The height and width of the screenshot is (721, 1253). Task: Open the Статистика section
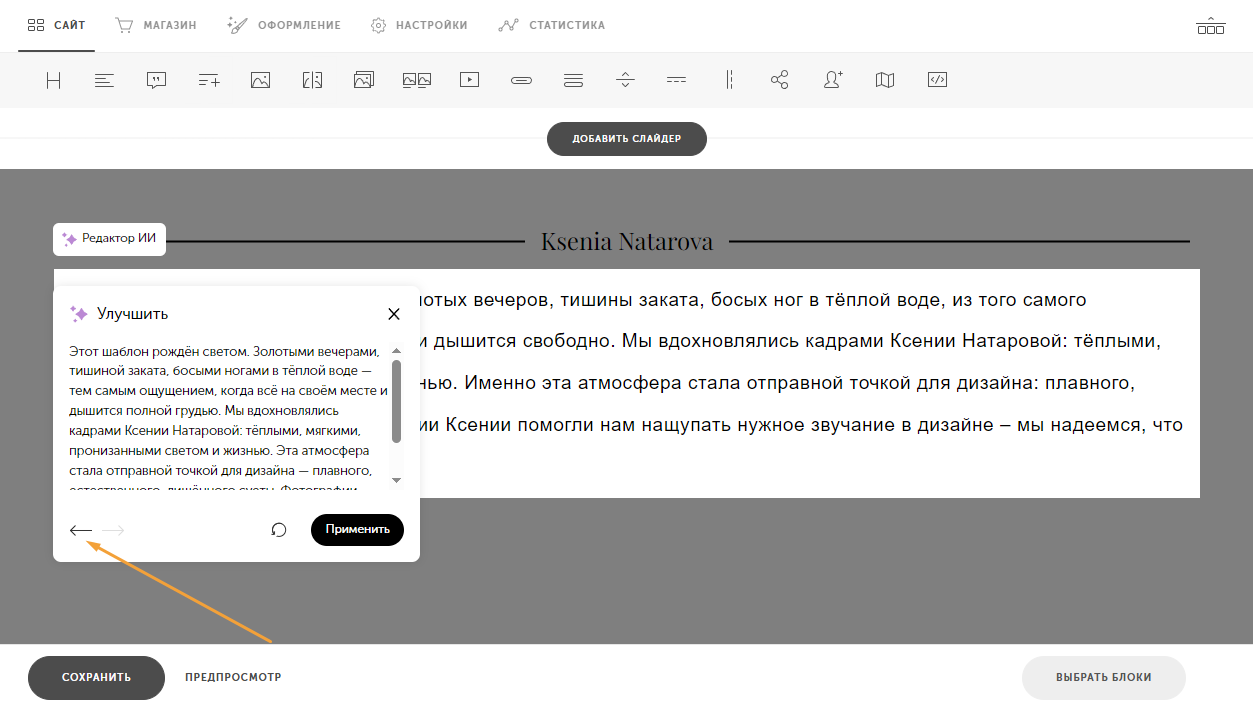coord(552,24)
